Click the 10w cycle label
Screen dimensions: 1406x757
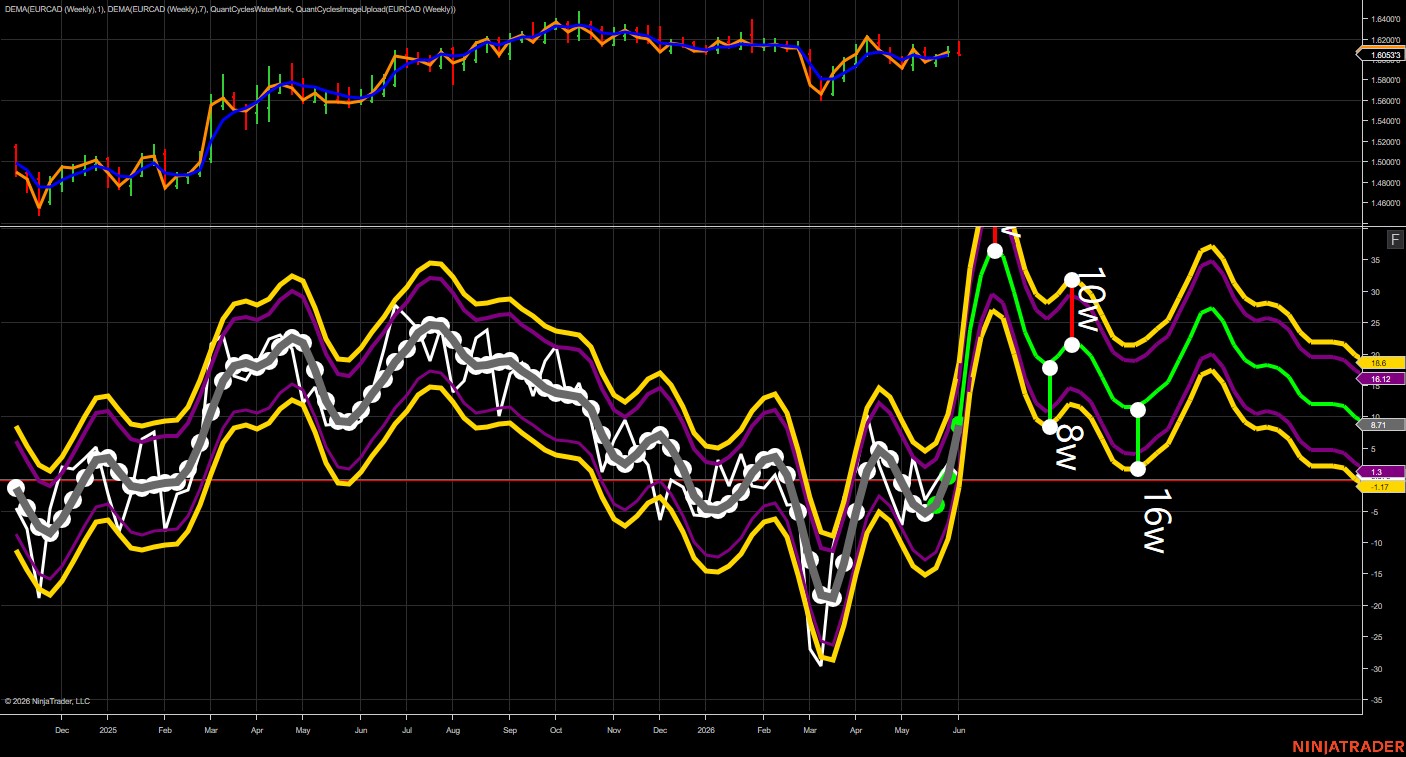[x=1090, y=298]
